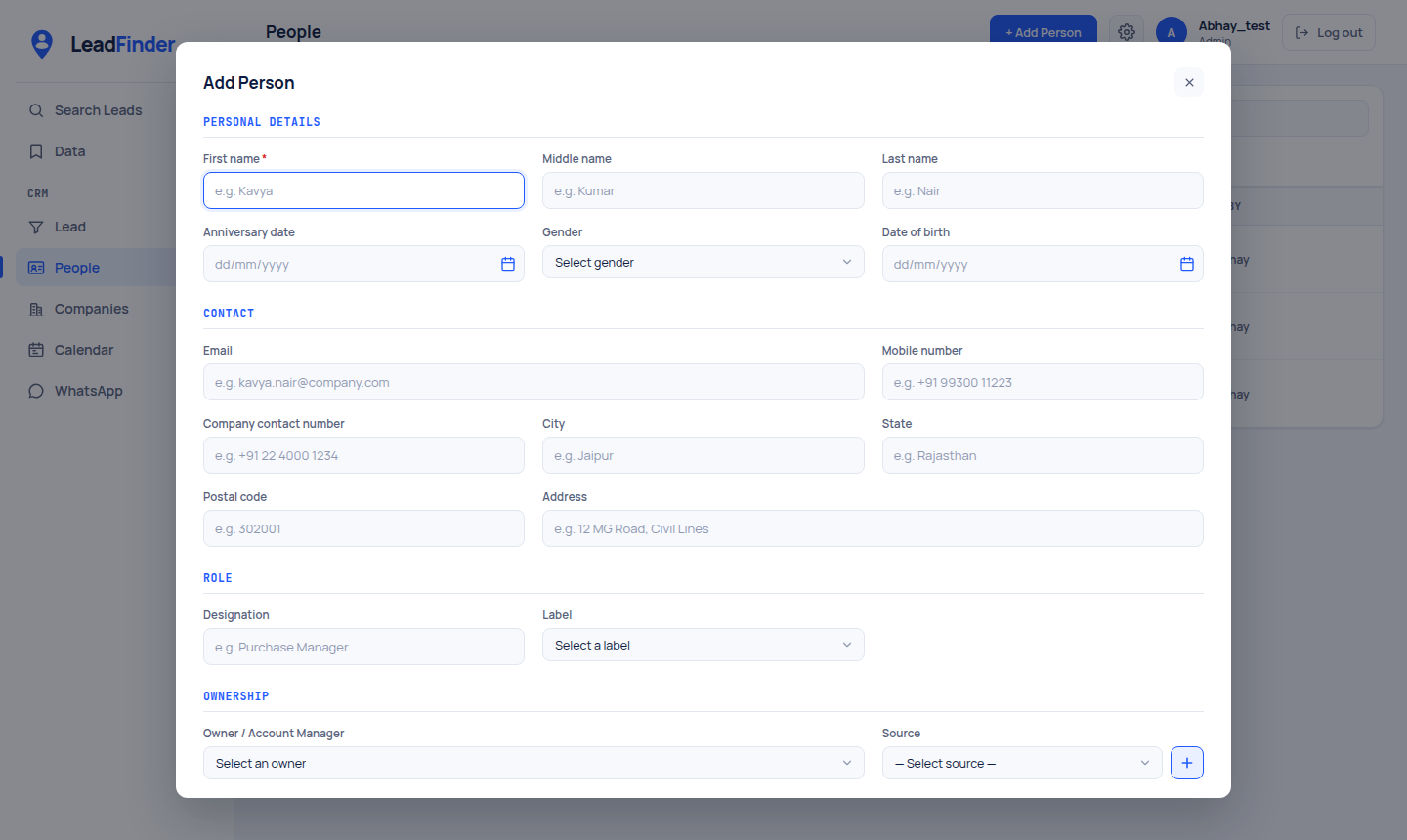Viewport: 1407px width, 840px height.
Task: Click the Companies building icon
Action: coord(36,309)
